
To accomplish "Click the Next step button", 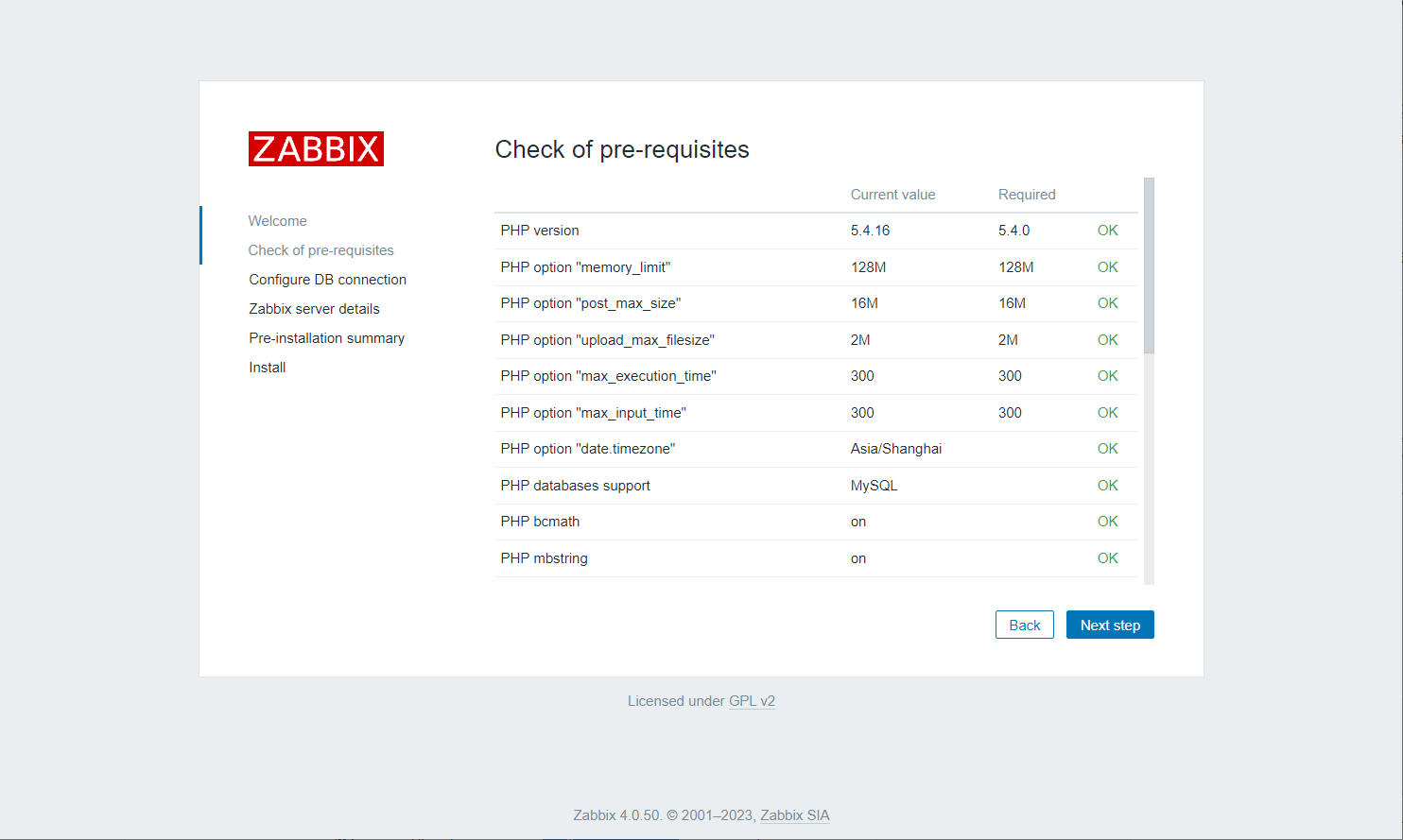I will tap(1110, 626).
